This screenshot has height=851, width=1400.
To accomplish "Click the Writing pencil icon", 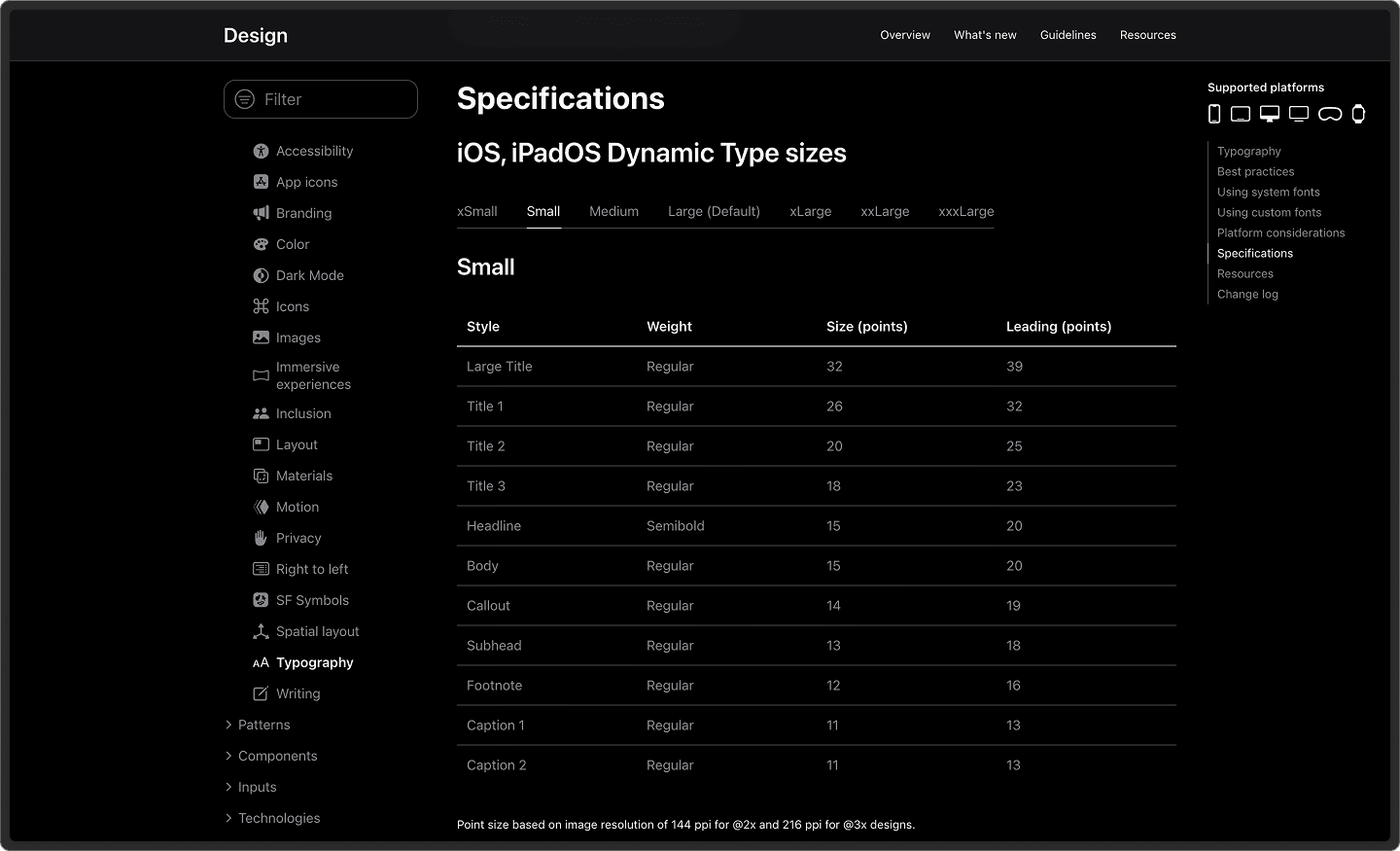I will (x=261, y=693).
